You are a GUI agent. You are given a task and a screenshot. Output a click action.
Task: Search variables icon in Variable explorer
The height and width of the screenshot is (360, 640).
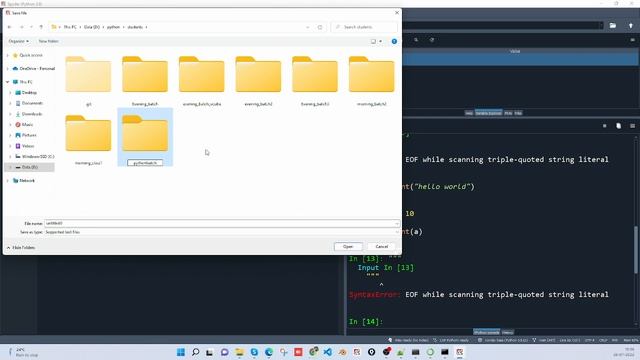coord(416,40)
